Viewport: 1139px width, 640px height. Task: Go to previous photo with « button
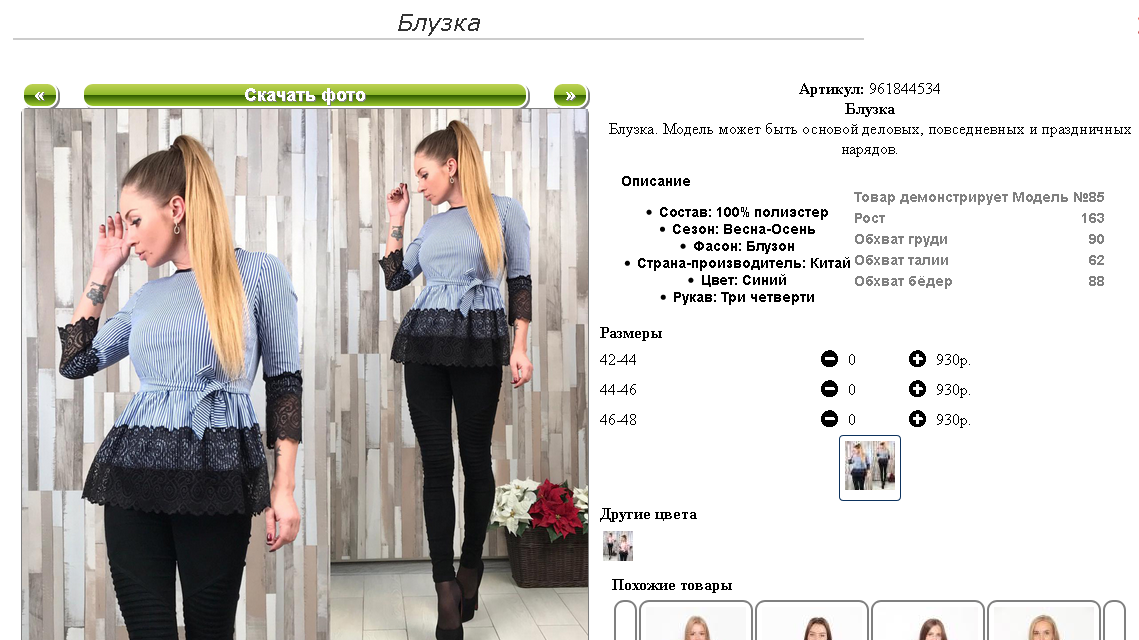(41, 95)
